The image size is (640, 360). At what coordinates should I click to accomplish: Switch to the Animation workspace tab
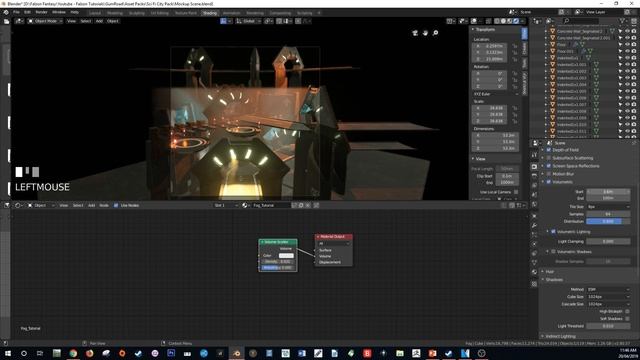(231, 13)
